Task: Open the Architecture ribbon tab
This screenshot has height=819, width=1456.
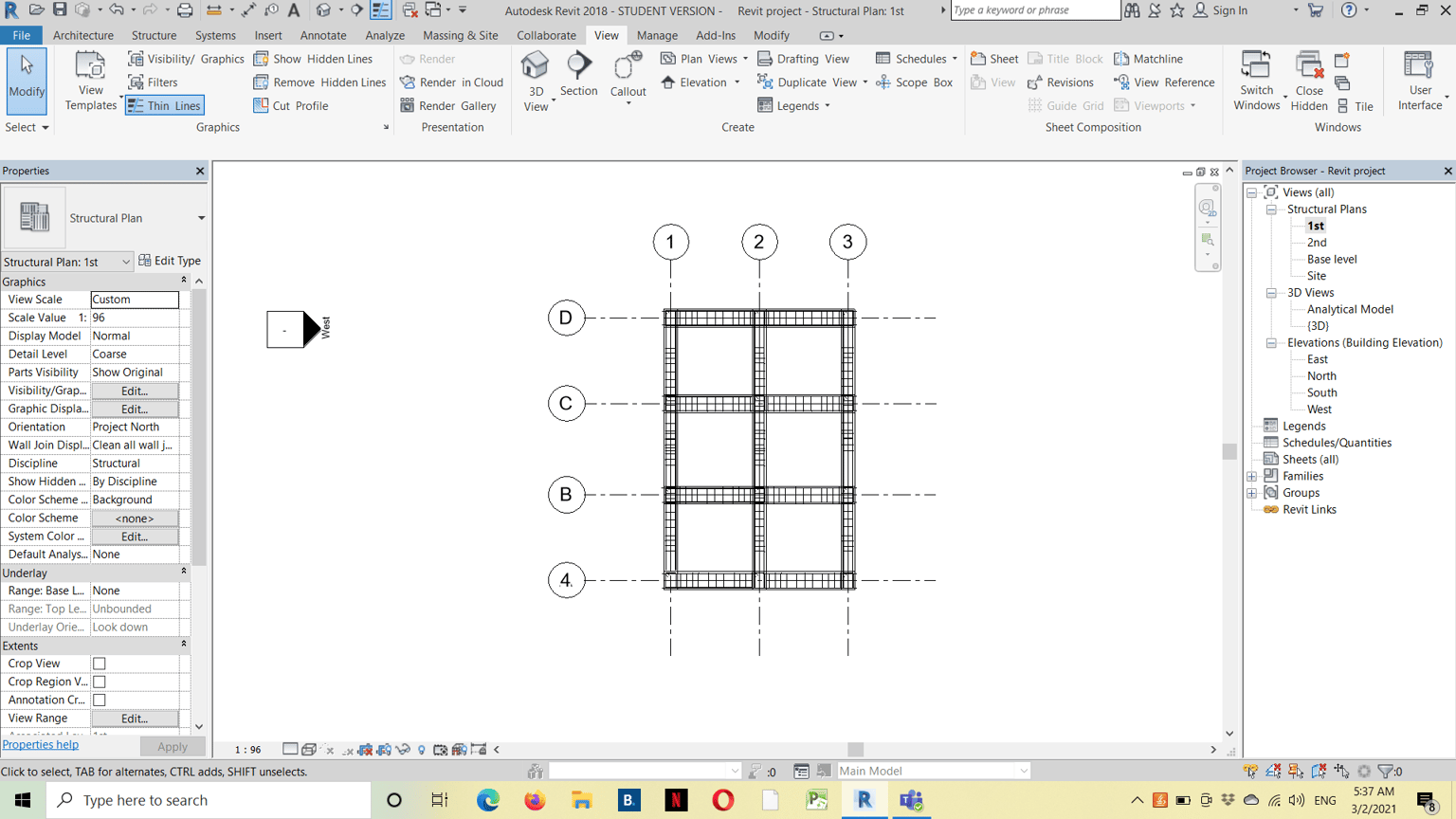Action: click(83, 35)
